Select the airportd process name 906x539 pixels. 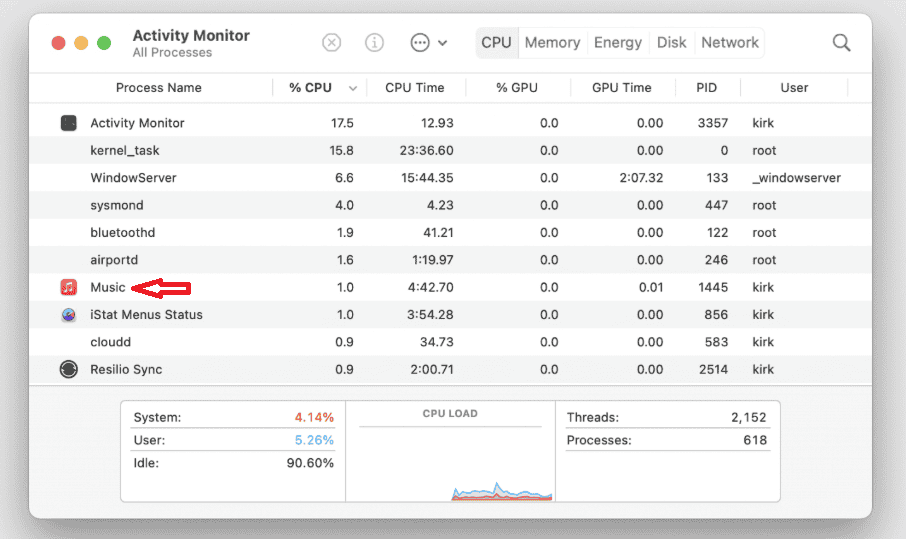pyautogui.click(x=114, y=260)
